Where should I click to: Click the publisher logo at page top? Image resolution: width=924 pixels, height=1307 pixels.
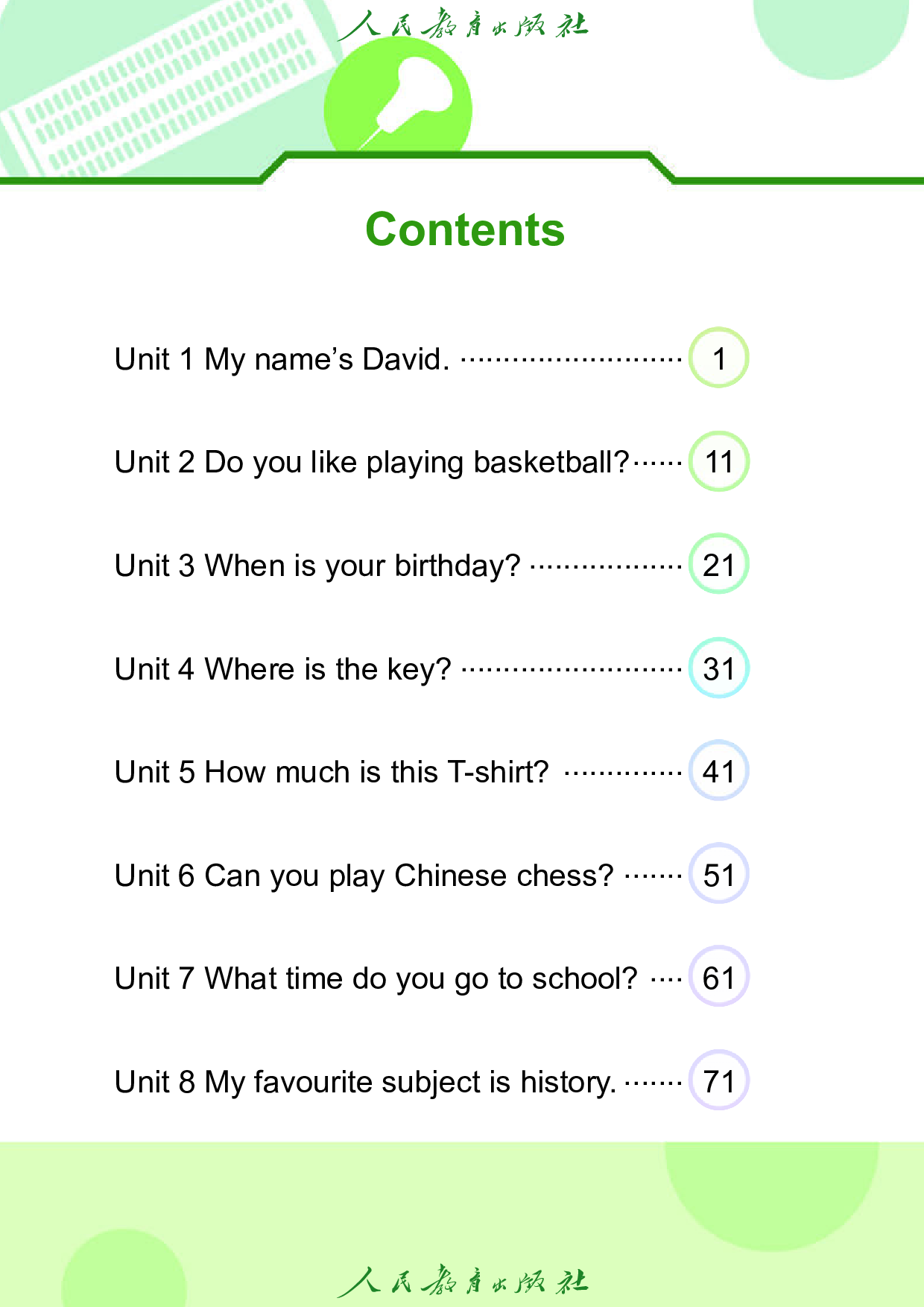[463, 25]
